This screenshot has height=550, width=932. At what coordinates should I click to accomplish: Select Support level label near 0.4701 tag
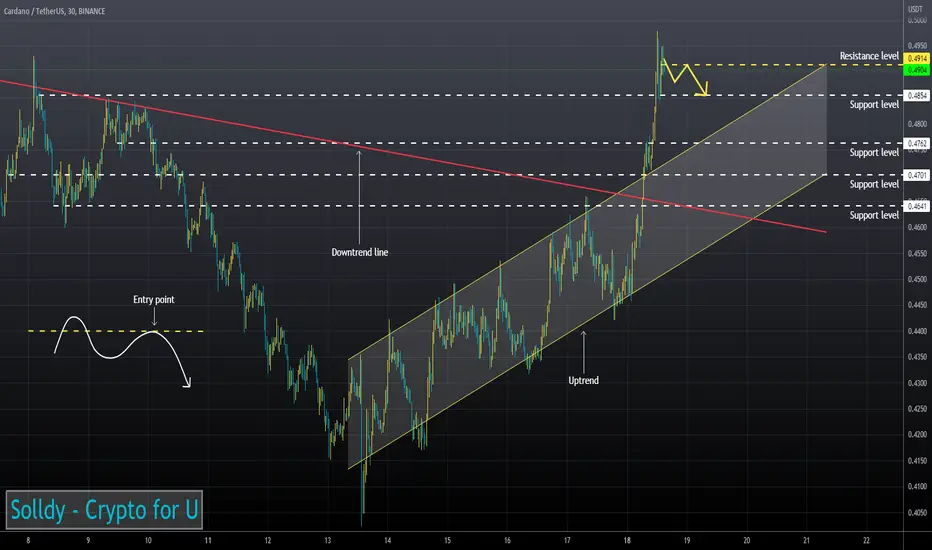click(x=874, y=184)
